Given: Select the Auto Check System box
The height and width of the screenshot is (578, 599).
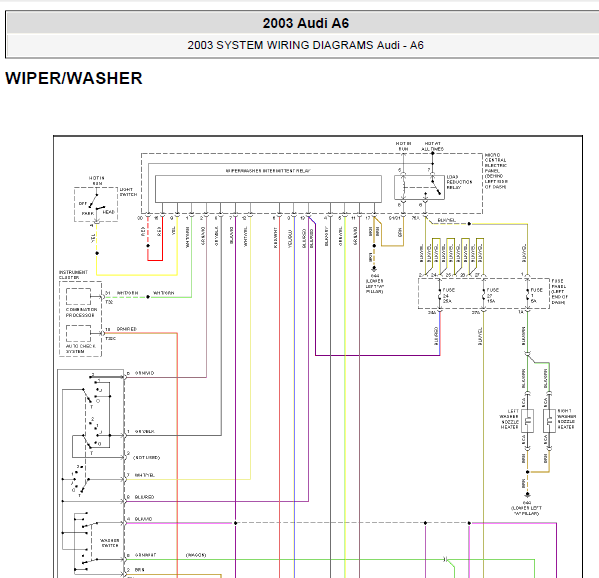Looking at the screenshot, I should 78,334.
